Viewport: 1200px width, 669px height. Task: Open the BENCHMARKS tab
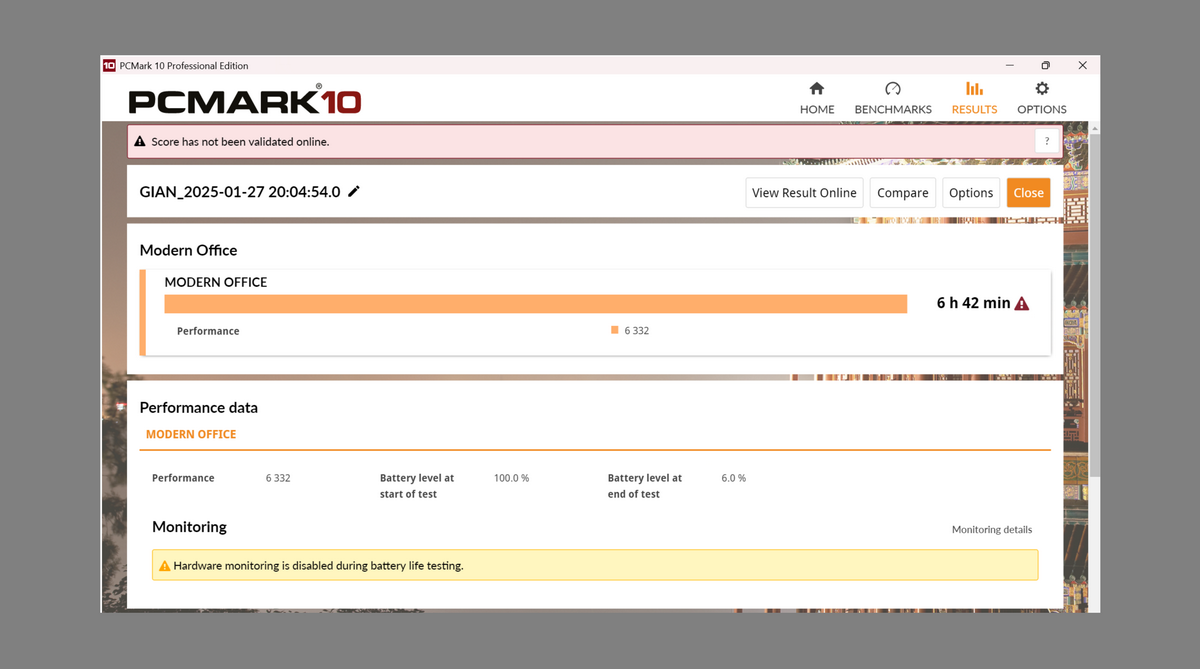893,98
